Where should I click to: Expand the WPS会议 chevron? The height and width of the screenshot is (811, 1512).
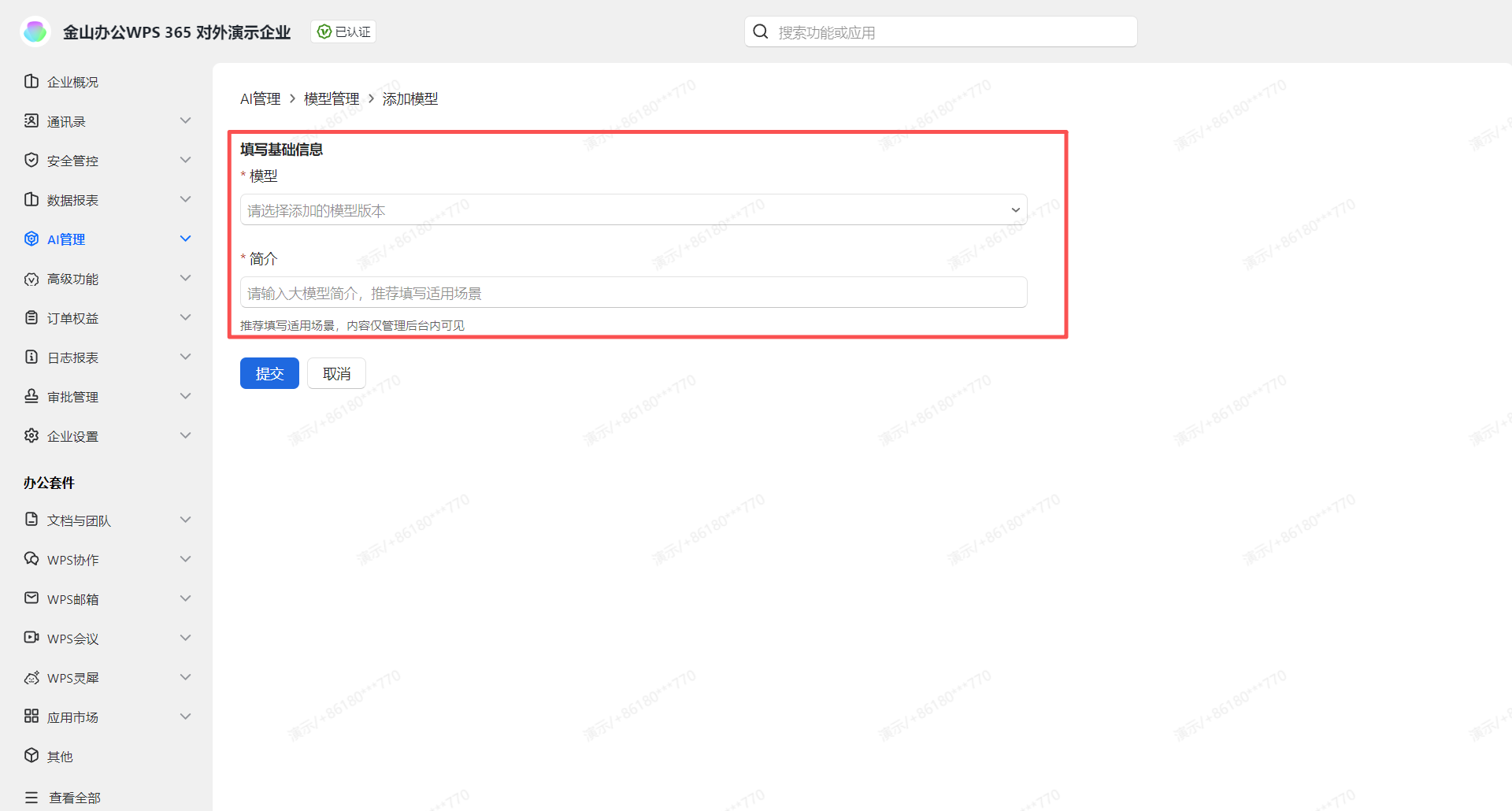tap(186, 638)
